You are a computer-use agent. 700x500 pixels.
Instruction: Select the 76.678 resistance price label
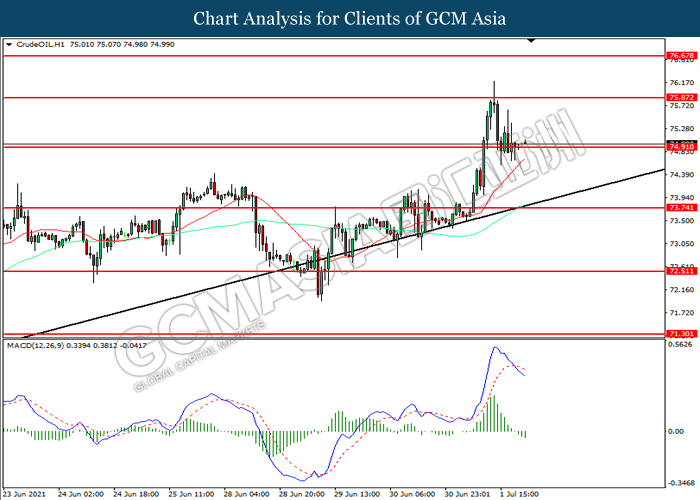[x=681, y=56]
